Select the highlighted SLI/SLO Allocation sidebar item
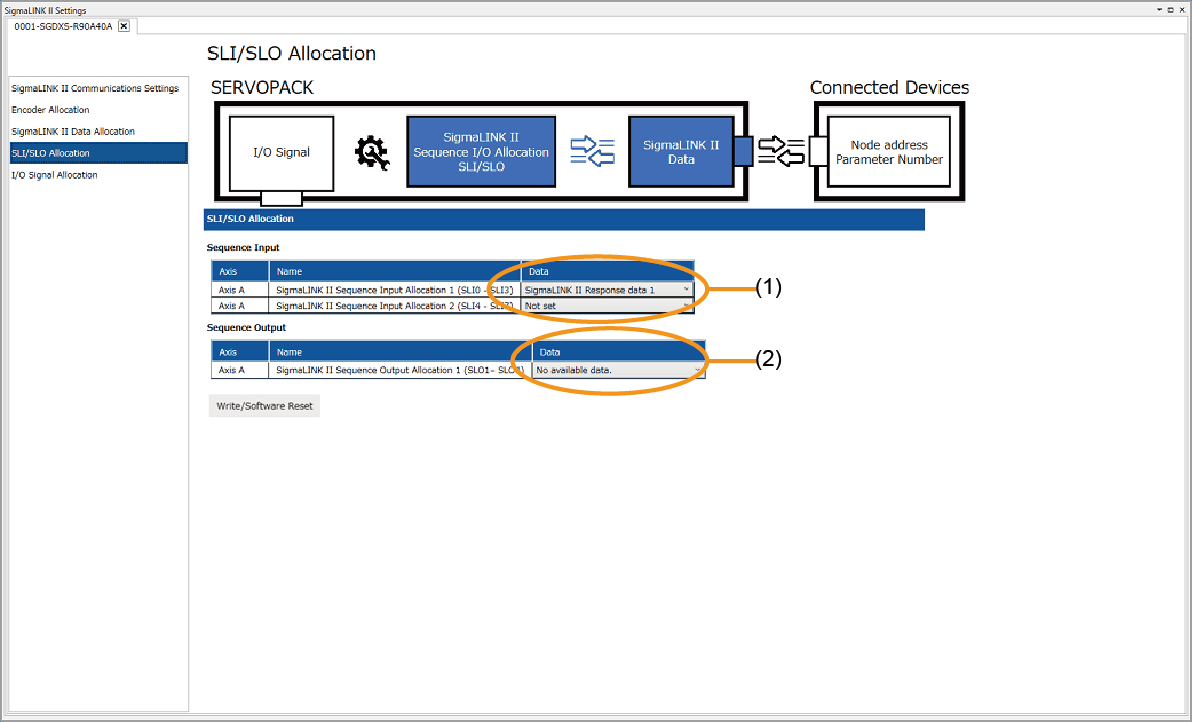 tap(50, 153)
